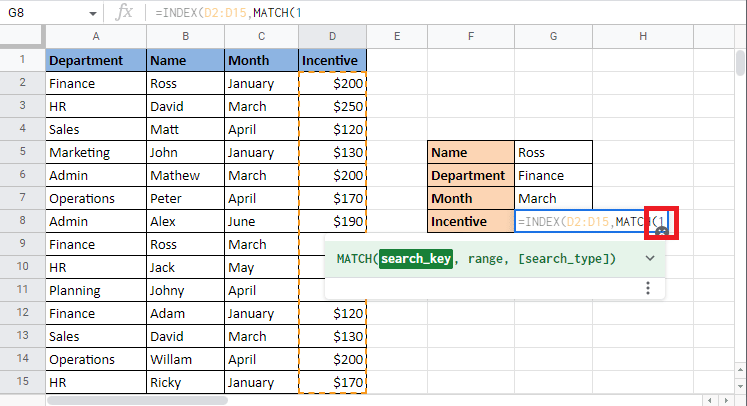Image resolution: width=747 pixels, height=406 pixels.
Task: Click the search_key argument in tooltip
Action: [x=415, y=259]
